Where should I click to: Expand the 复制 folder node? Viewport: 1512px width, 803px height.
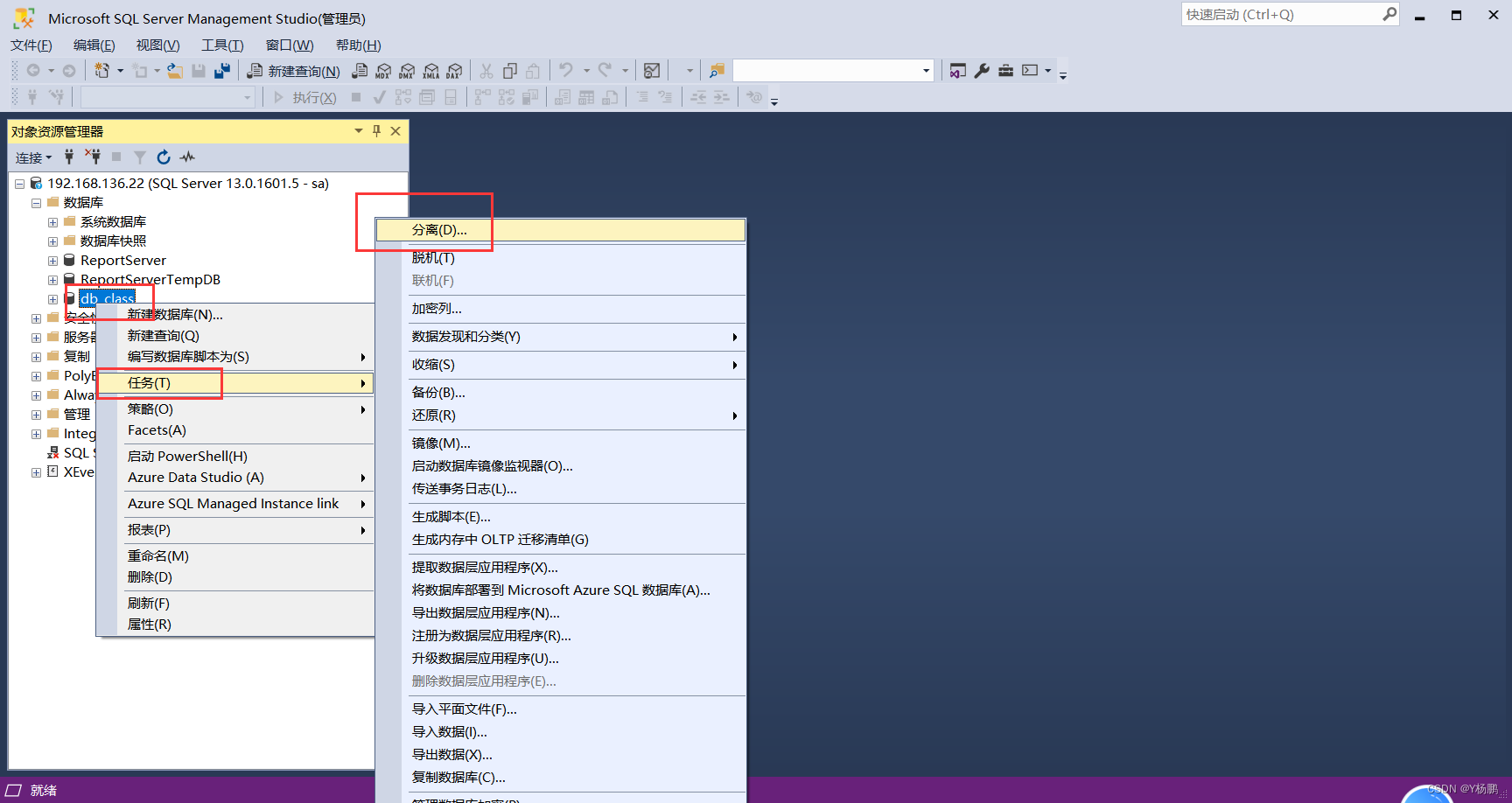click(x=36, y=357)
